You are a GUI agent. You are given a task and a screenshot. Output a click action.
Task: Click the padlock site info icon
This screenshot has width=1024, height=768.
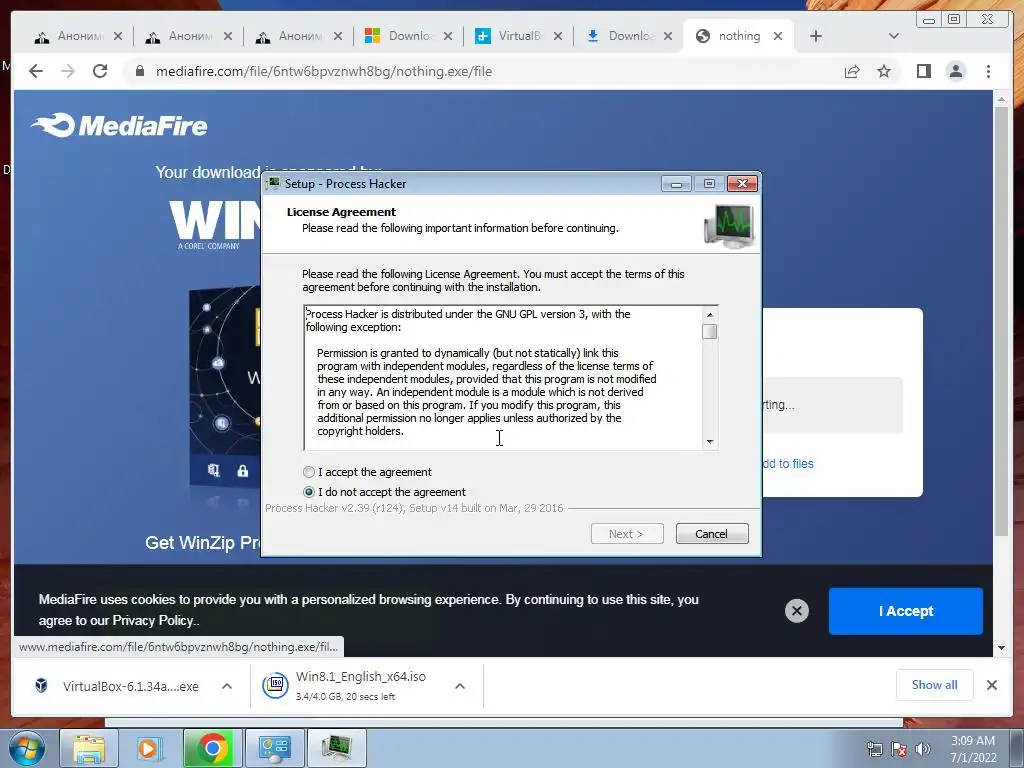pos(139,71)
